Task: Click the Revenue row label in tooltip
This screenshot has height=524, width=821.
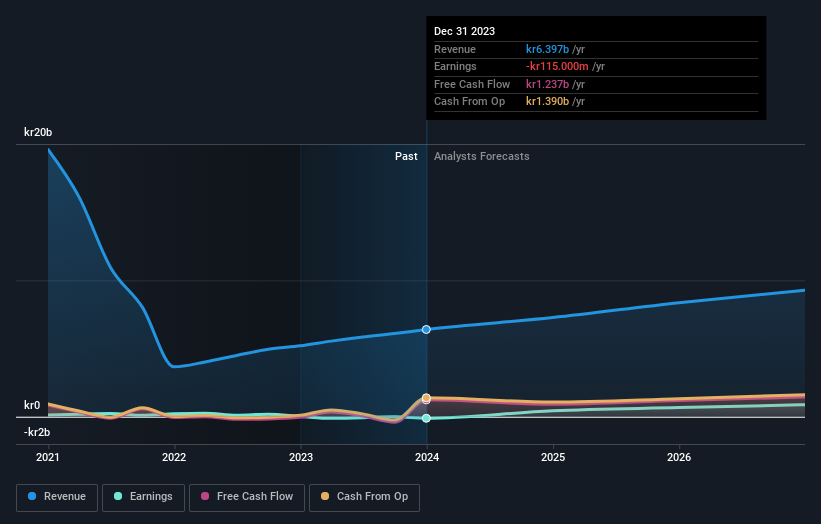Action: (x=455, y=49)
